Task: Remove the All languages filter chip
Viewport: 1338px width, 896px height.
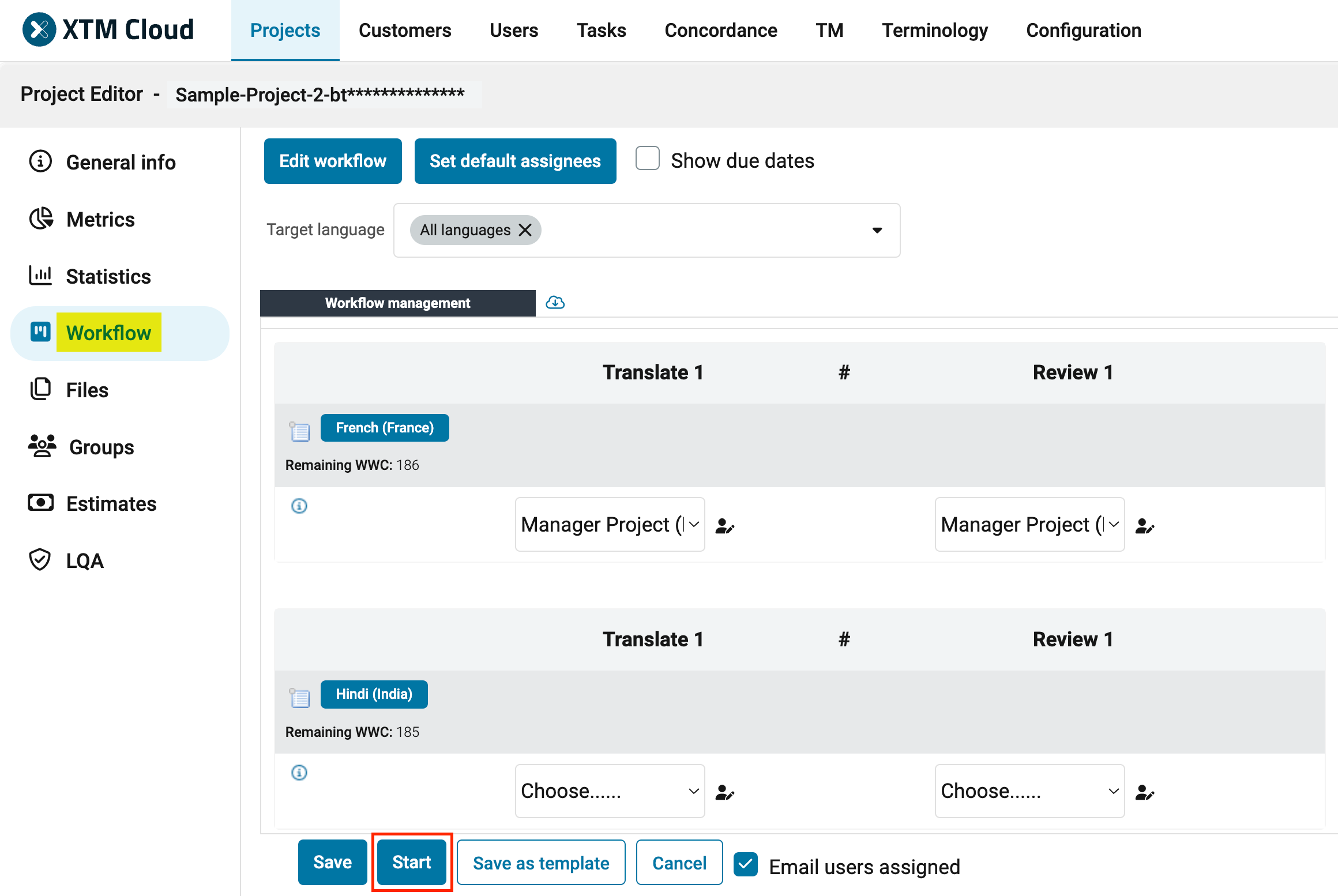Action: [525, 229]
